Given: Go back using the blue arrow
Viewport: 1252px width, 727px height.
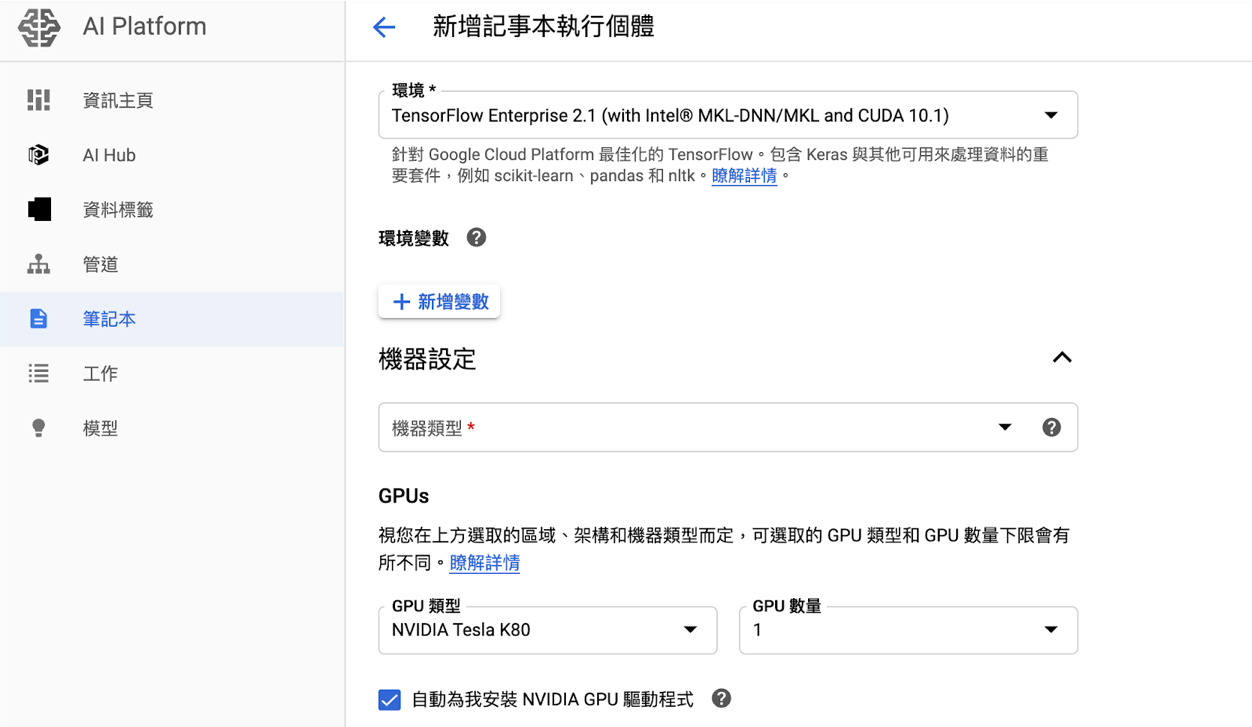Looking at the screenshot, I should click(x=384, y=27).
